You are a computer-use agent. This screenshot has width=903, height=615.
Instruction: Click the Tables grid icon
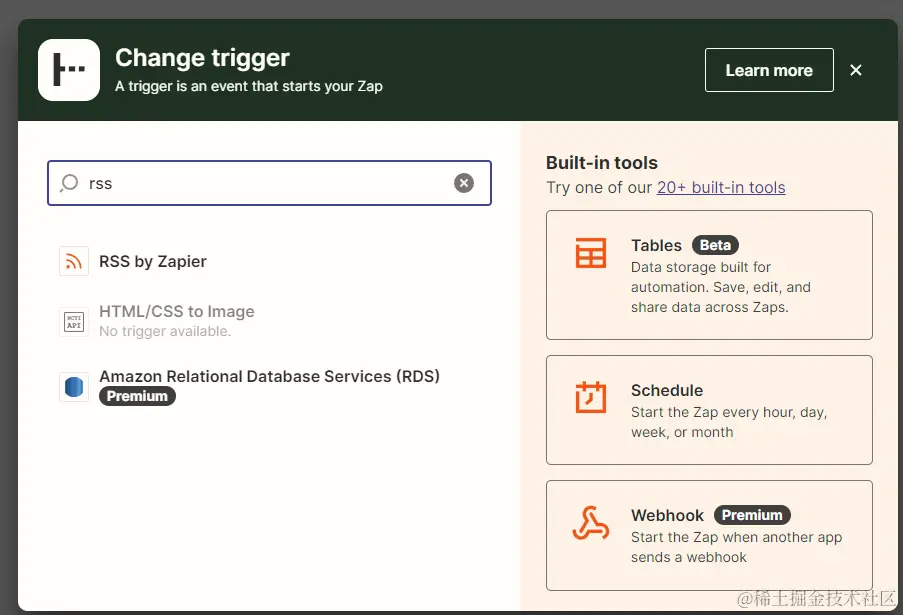coord(591,253)
